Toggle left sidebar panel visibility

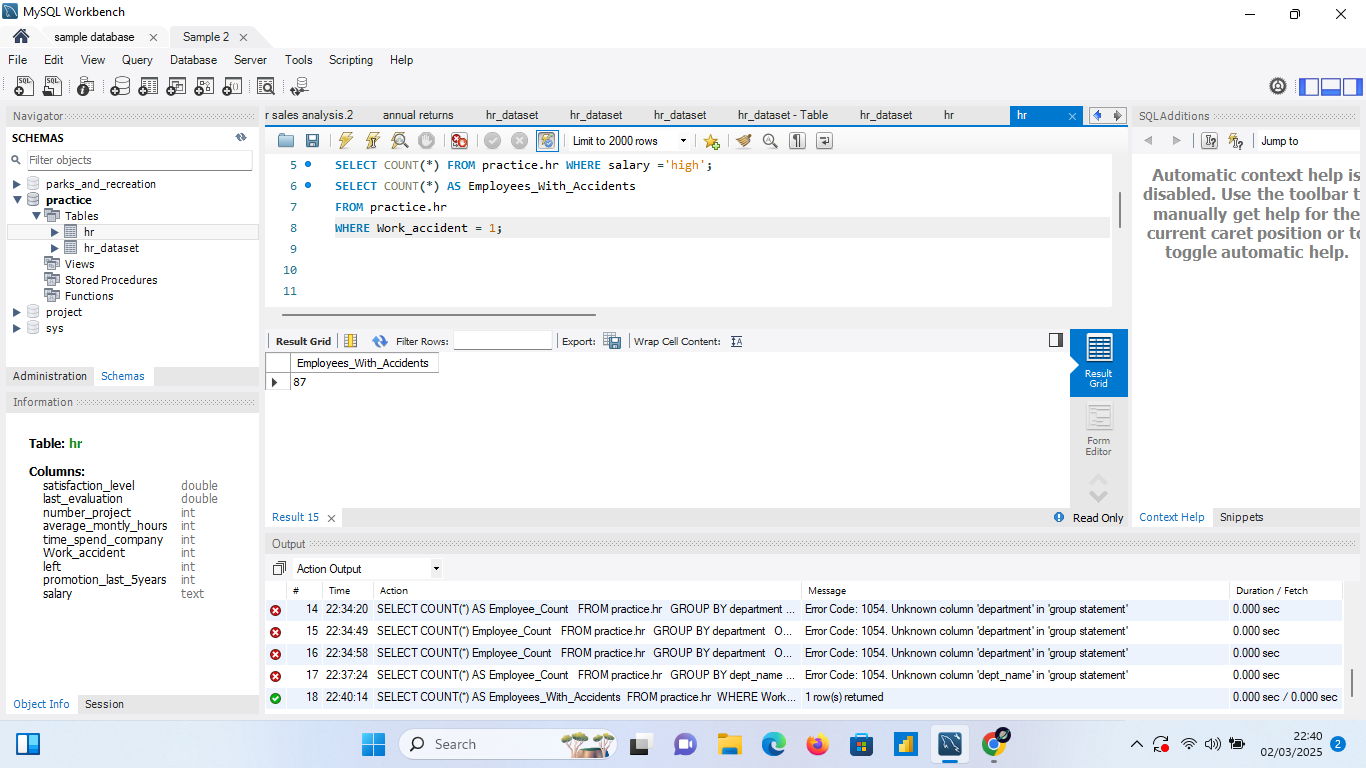(x=1309, y=86)
